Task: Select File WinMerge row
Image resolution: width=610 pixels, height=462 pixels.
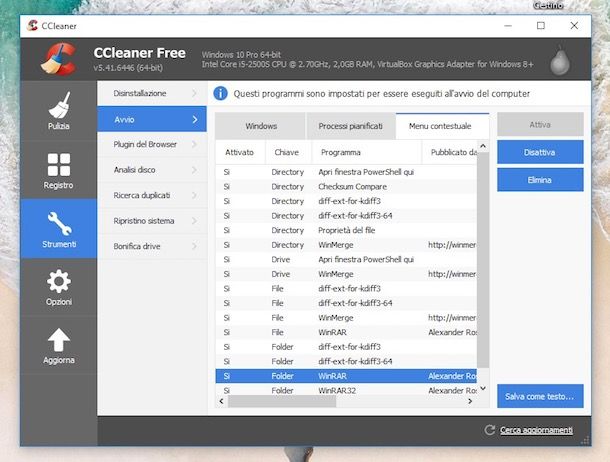Action: 346,318
